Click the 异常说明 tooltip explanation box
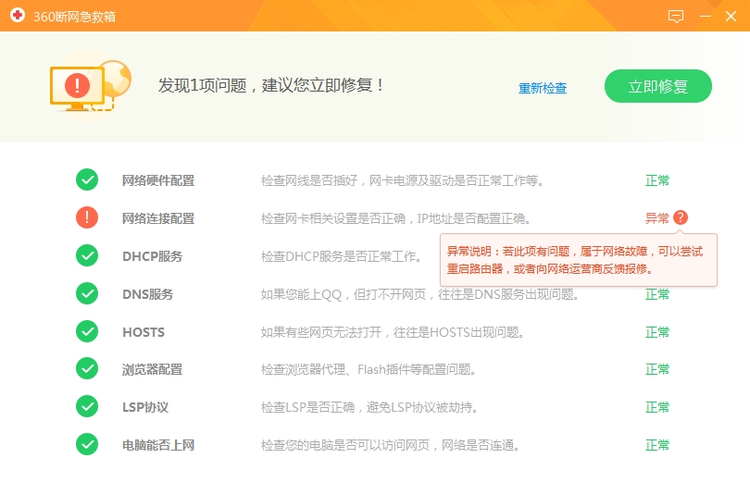 pyautogui.click(x=578, y=260)
